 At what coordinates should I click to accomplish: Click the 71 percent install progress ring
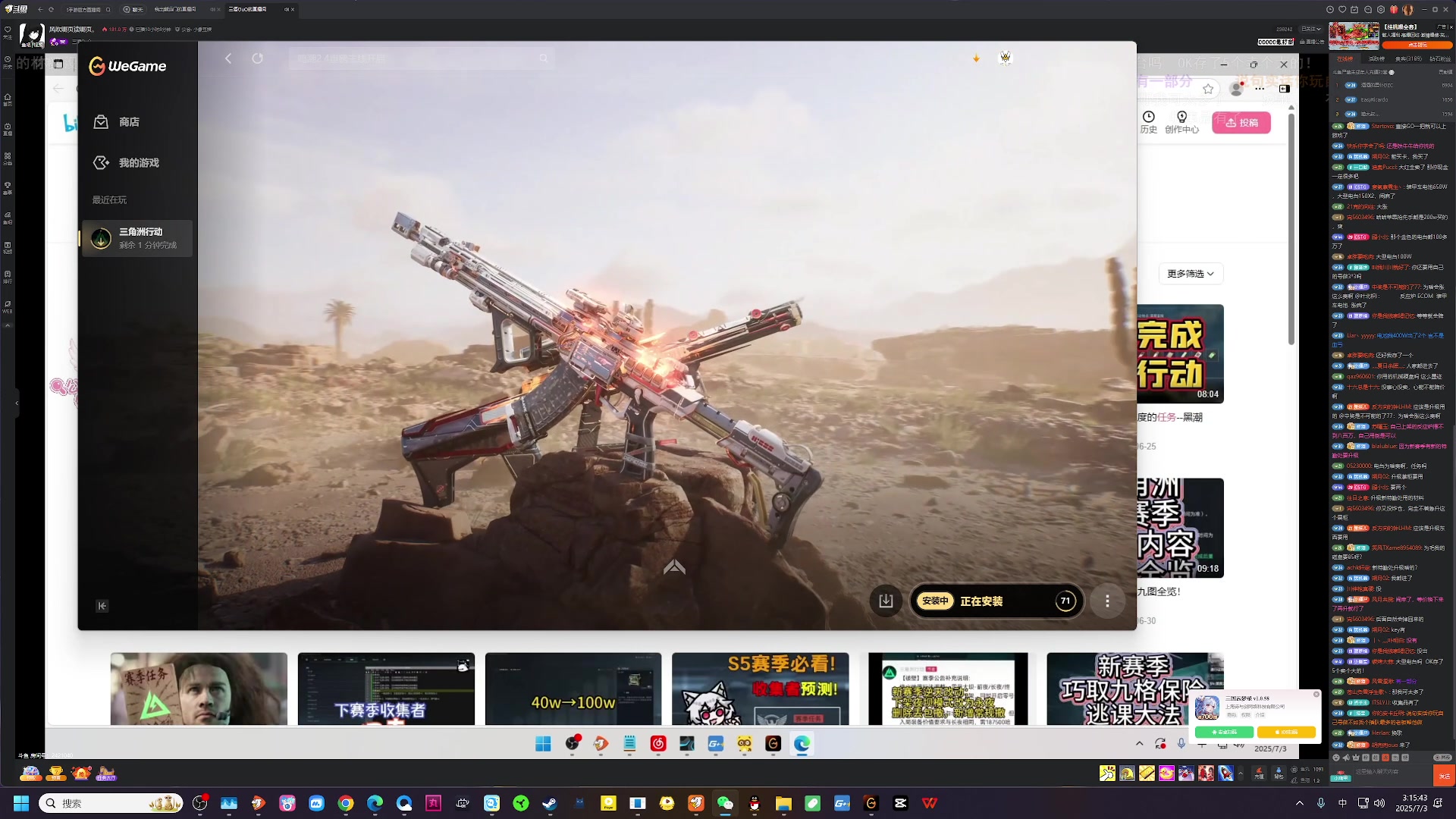[1065, 601]
